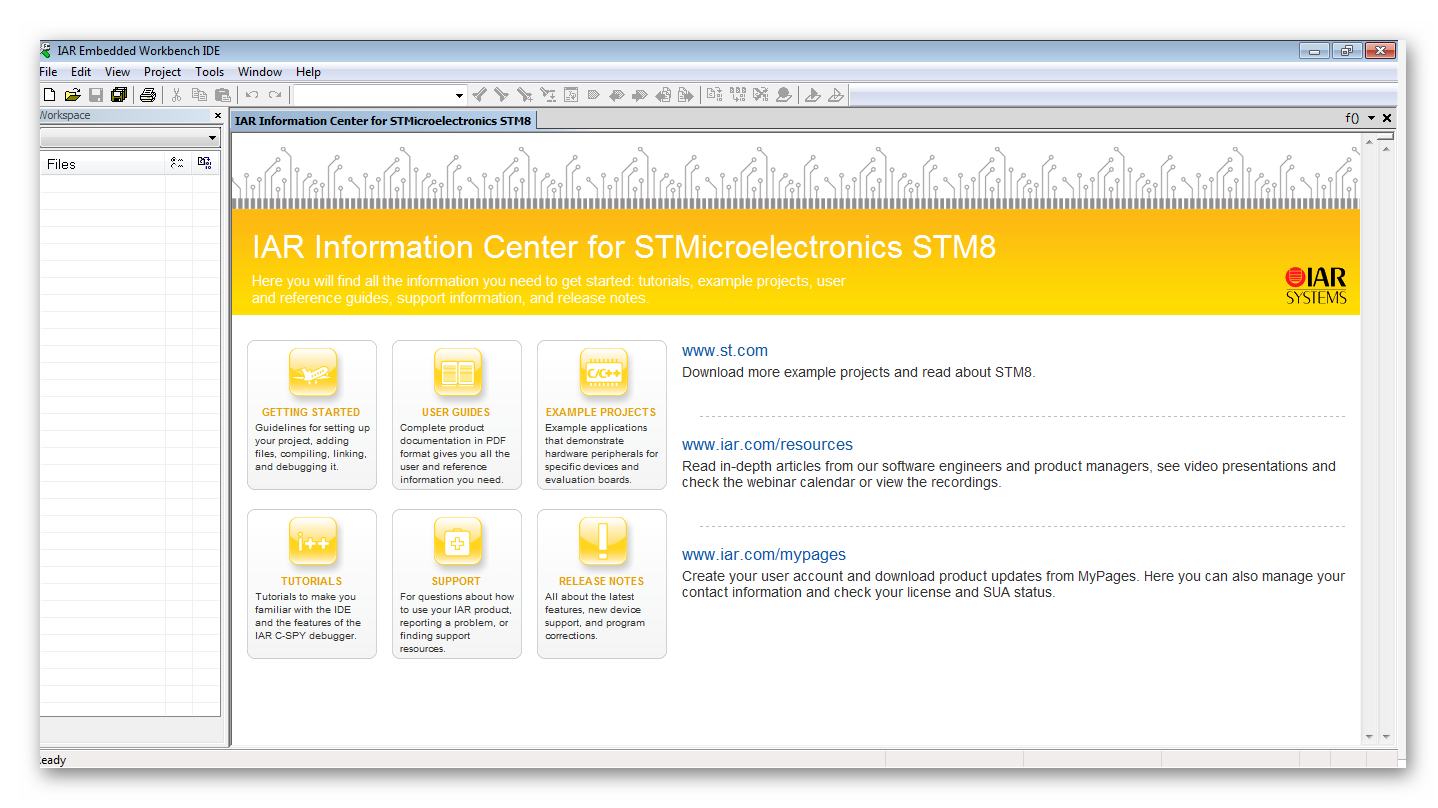This screenshot has height=808, width=1438.
Task: Create a new document
Action: click(x=48, y=94)
